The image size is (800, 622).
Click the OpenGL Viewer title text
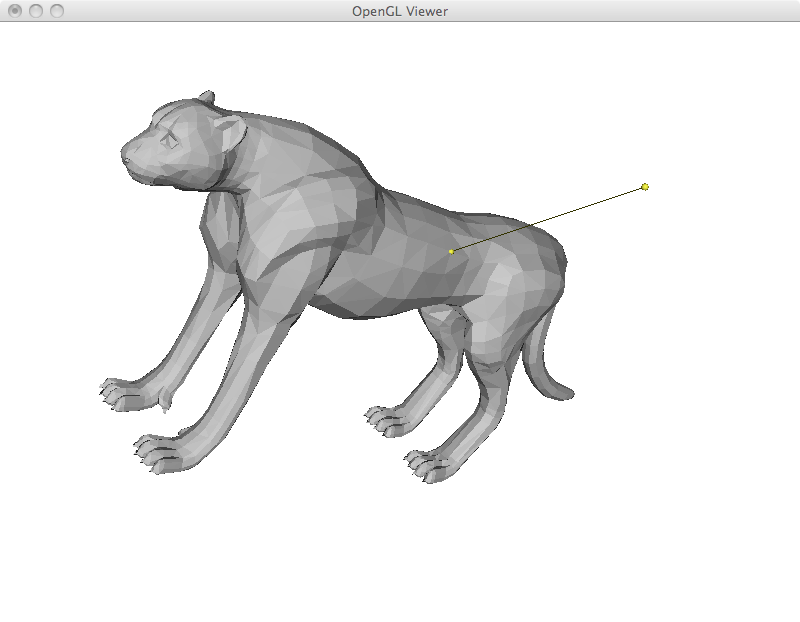[400, 11]
